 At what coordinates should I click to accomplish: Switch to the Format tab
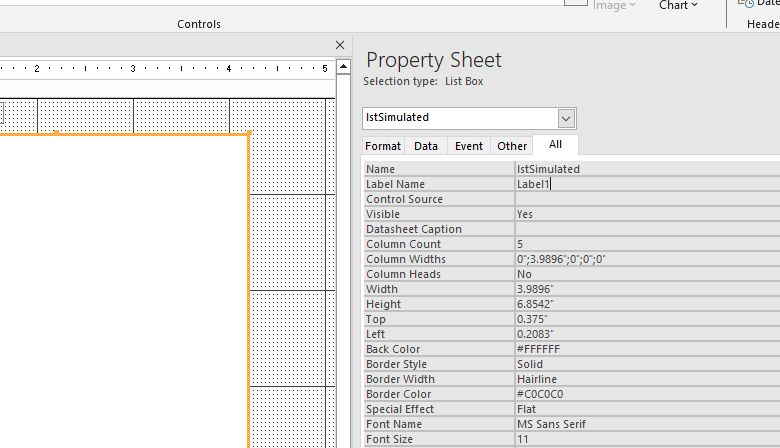(x=383, y=146)
